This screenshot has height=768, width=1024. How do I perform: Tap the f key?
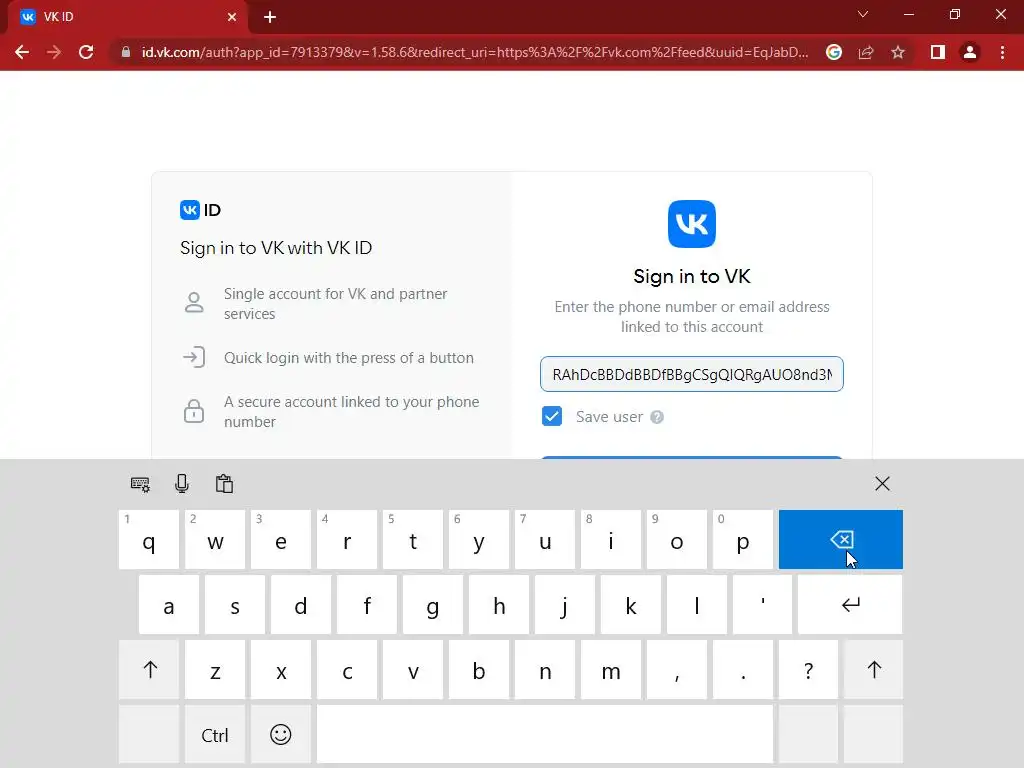[x=366, y=605]
